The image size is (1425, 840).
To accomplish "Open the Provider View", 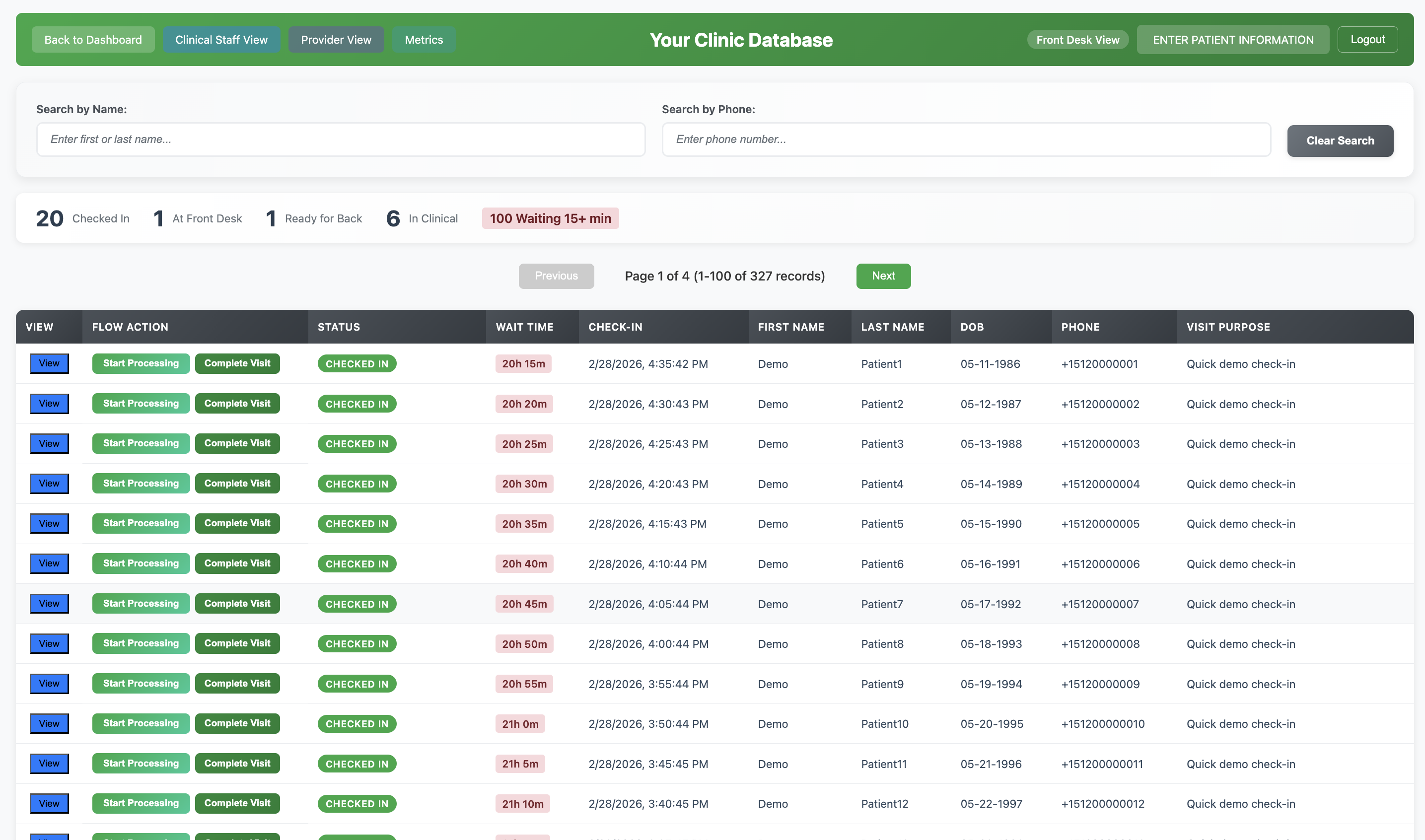I will point(336,40).
